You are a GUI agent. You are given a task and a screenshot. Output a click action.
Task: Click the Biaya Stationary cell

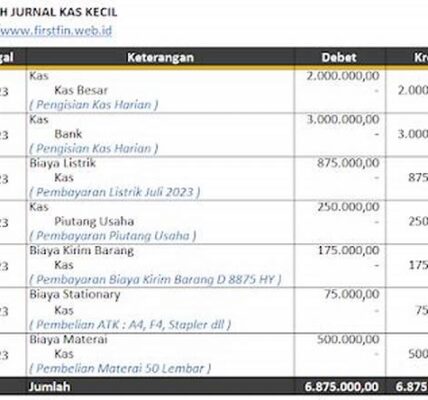(x=75, y=295)
